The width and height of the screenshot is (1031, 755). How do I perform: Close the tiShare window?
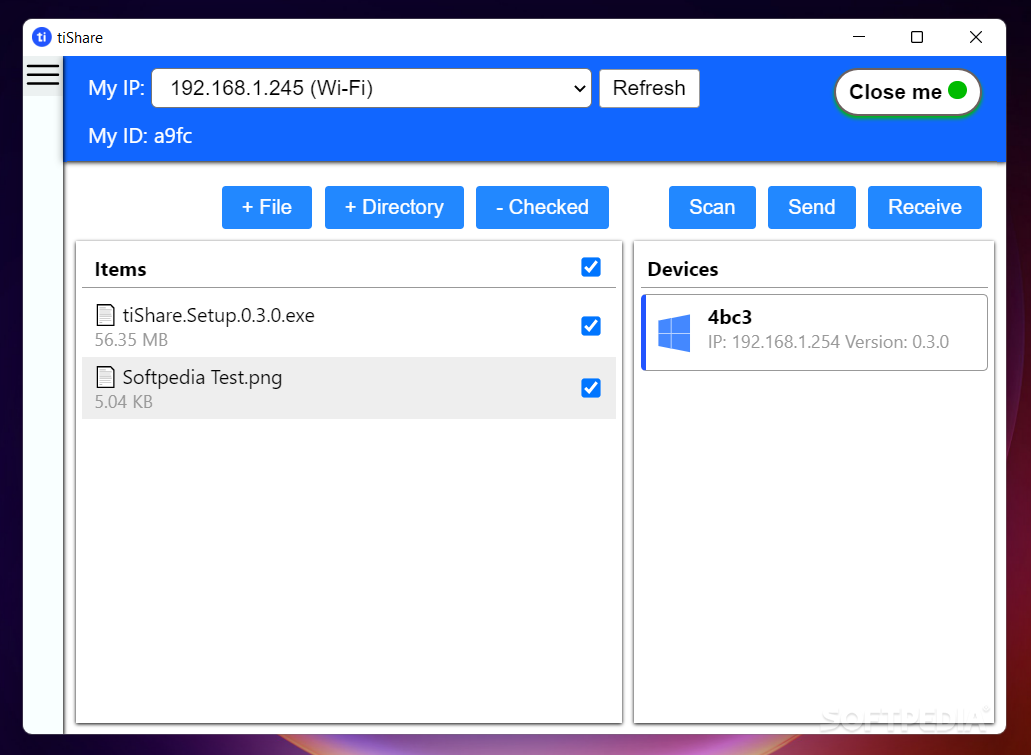point(976,37)
